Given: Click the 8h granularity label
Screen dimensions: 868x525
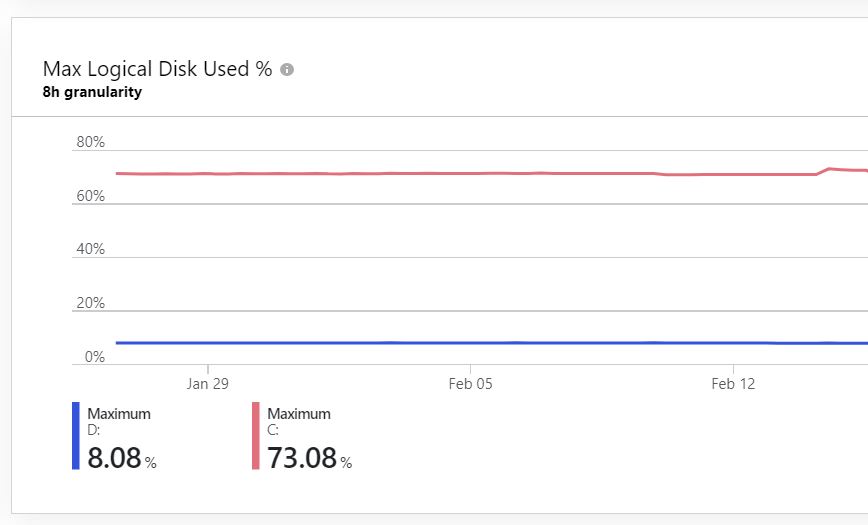Looking at the screenshot, I should click(x=92, y=92).
